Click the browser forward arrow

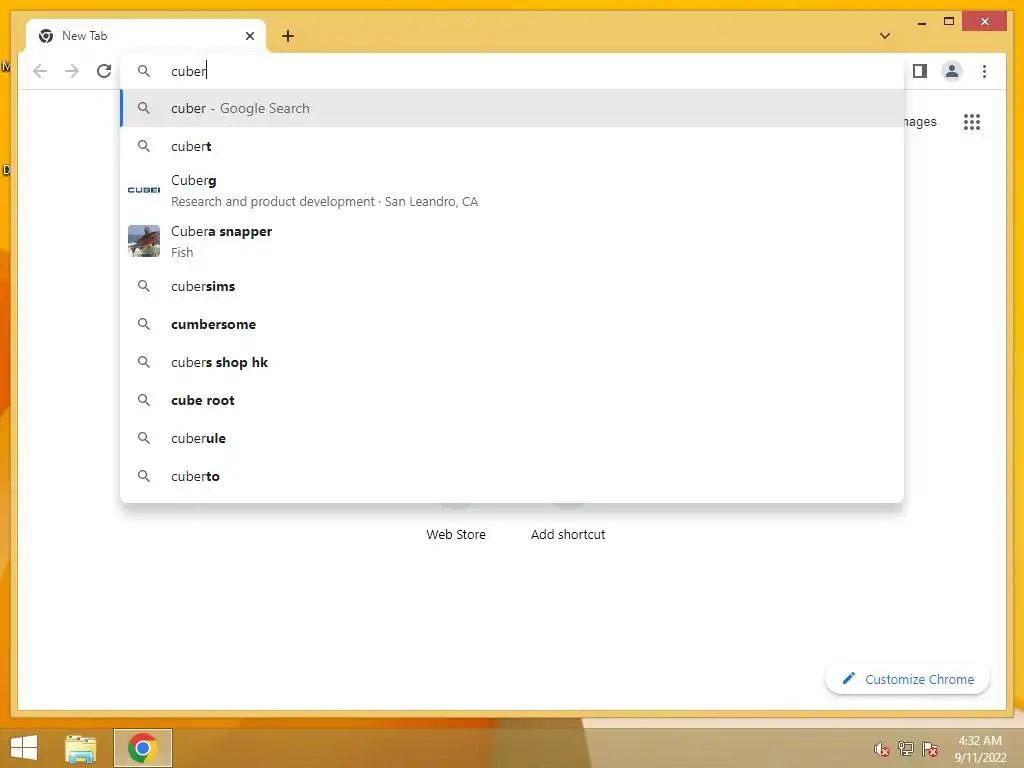point(72,71)
